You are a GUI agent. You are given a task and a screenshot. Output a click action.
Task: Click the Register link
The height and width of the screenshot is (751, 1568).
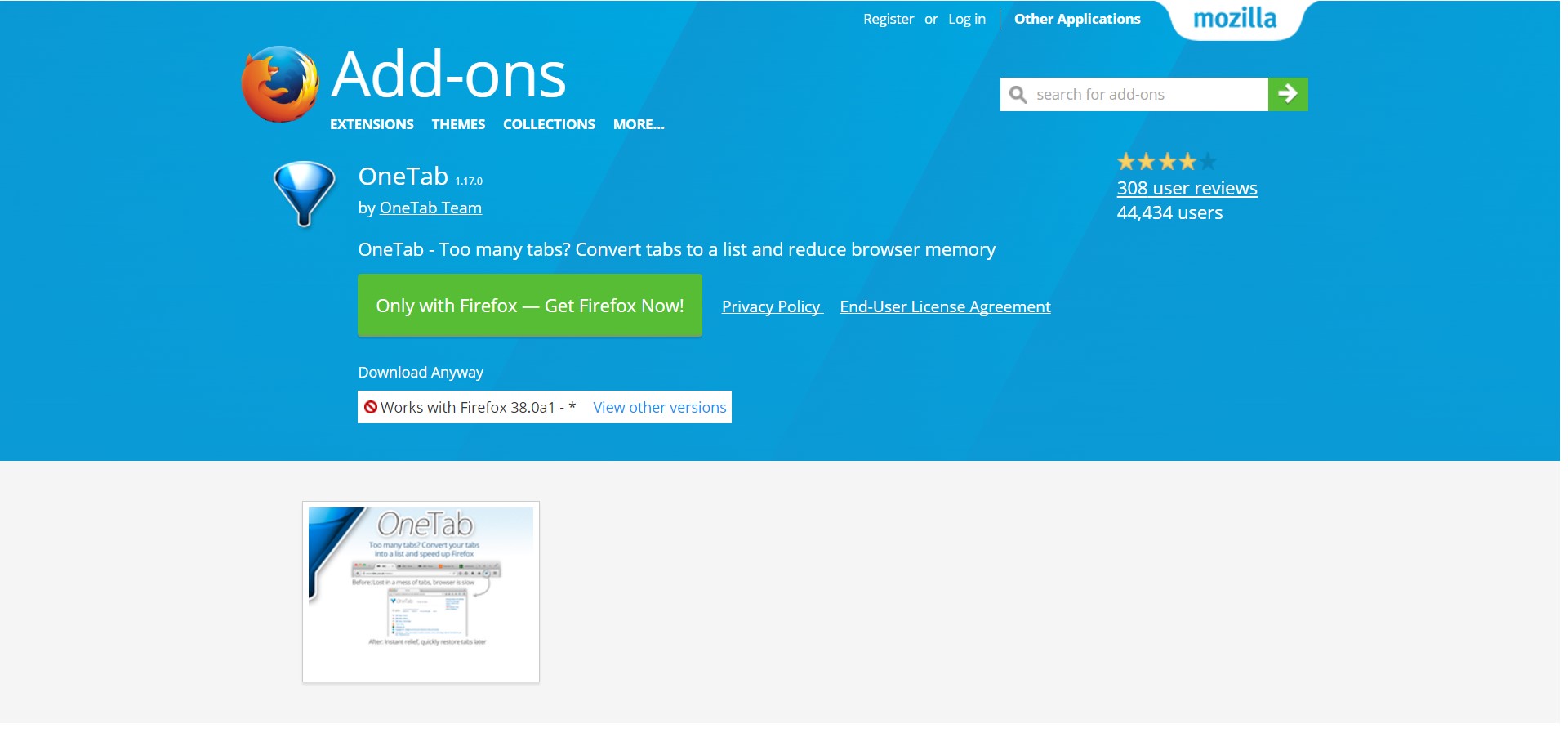(x=889, y=19)
